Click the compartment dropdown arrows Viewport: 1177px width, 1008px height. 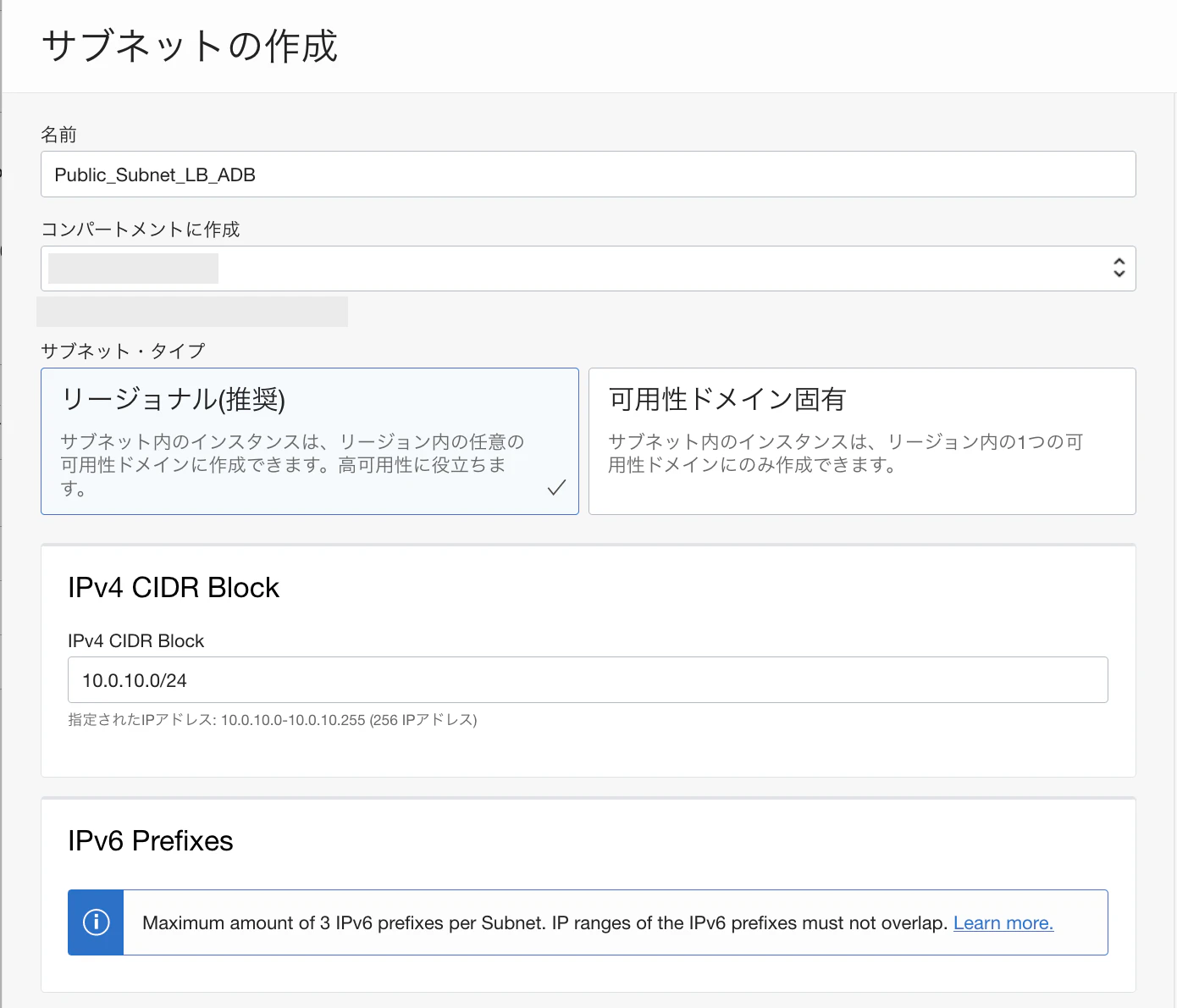[x=1119, y=268]
